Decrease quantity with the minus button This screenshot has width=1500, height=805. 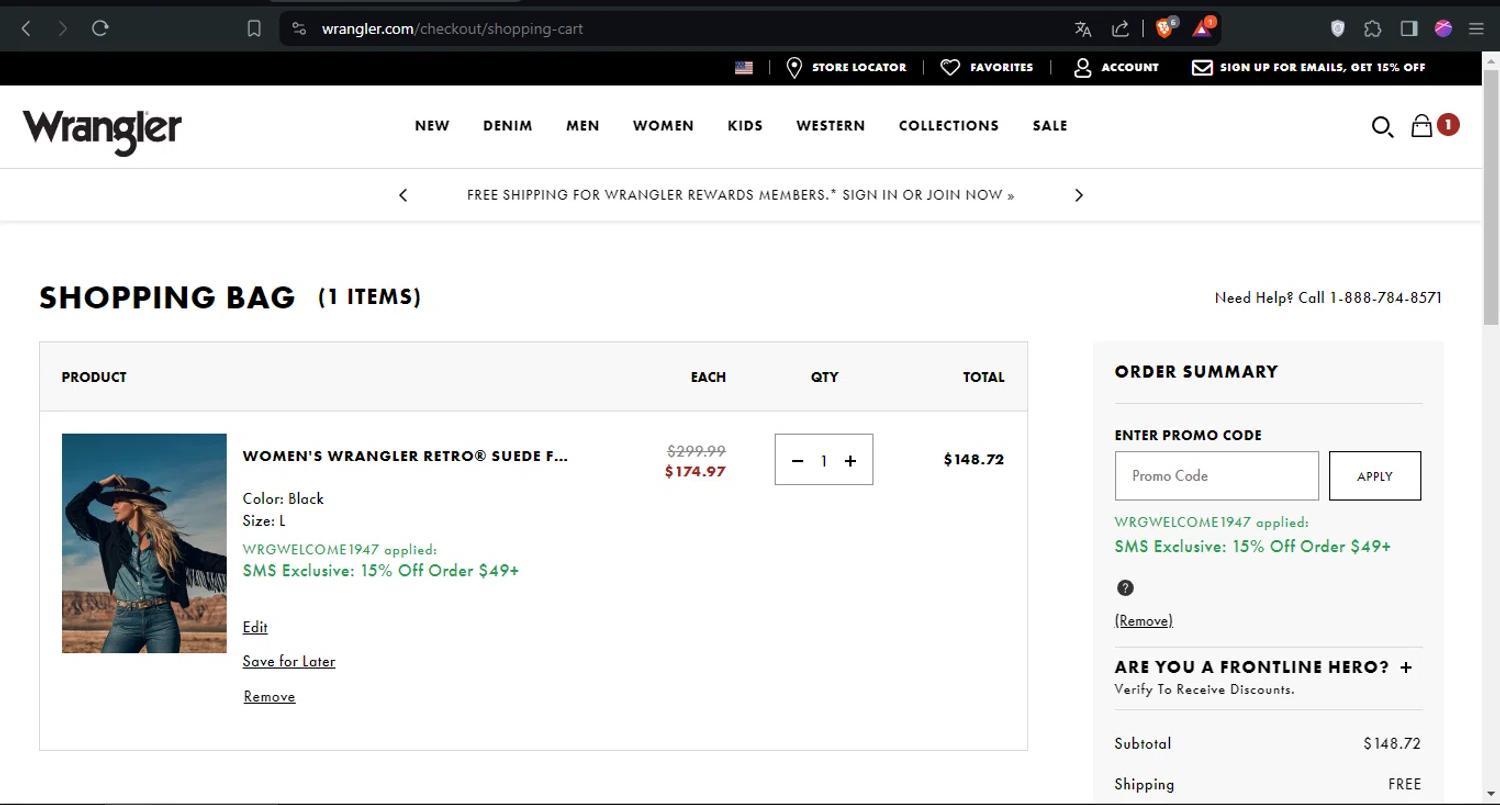pos(797,461)
